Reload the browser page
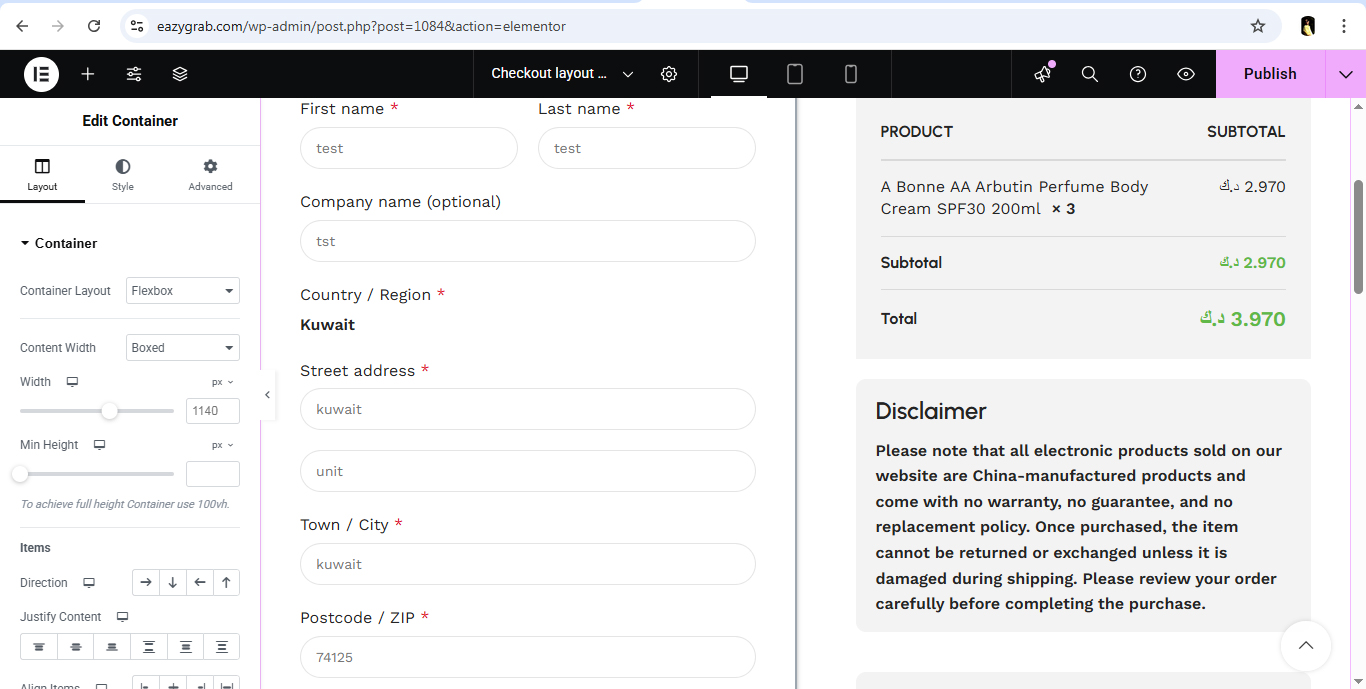The image size is (1366, 689). (x=93, y=26)
